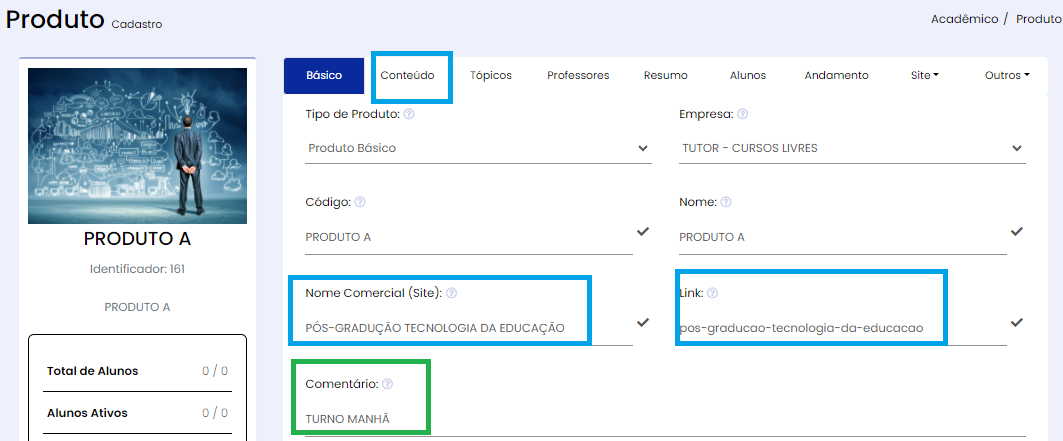Open the Professores tab
Image resolution: width=1063 pixels, height=441 pixels.
[578, 75]
